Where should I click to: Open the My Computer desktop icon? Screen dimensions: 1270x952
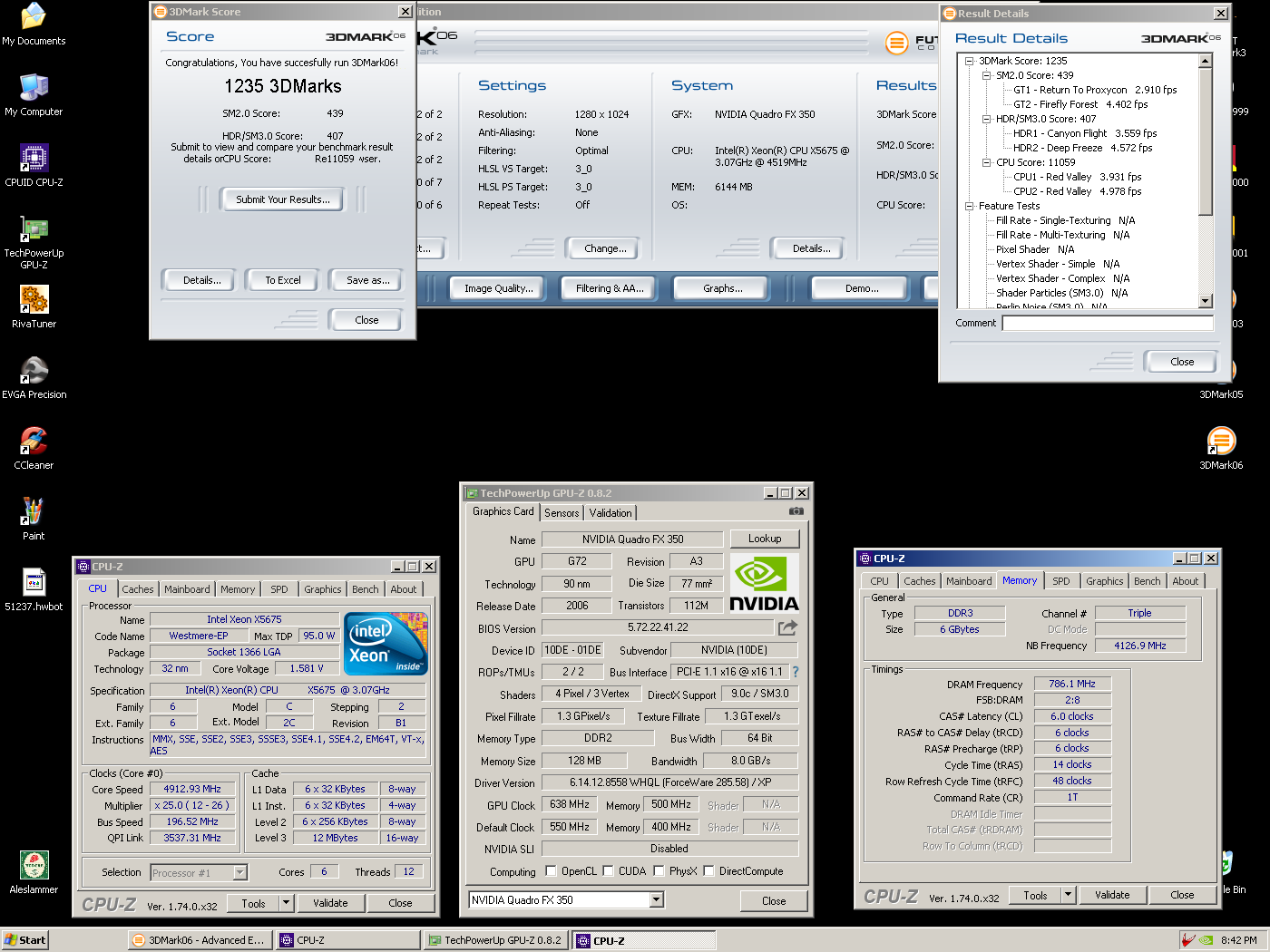coord(34,95)
